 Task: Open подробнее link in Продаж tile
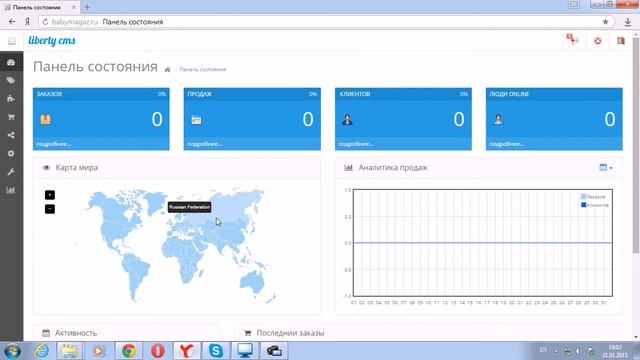pos(205,144)
